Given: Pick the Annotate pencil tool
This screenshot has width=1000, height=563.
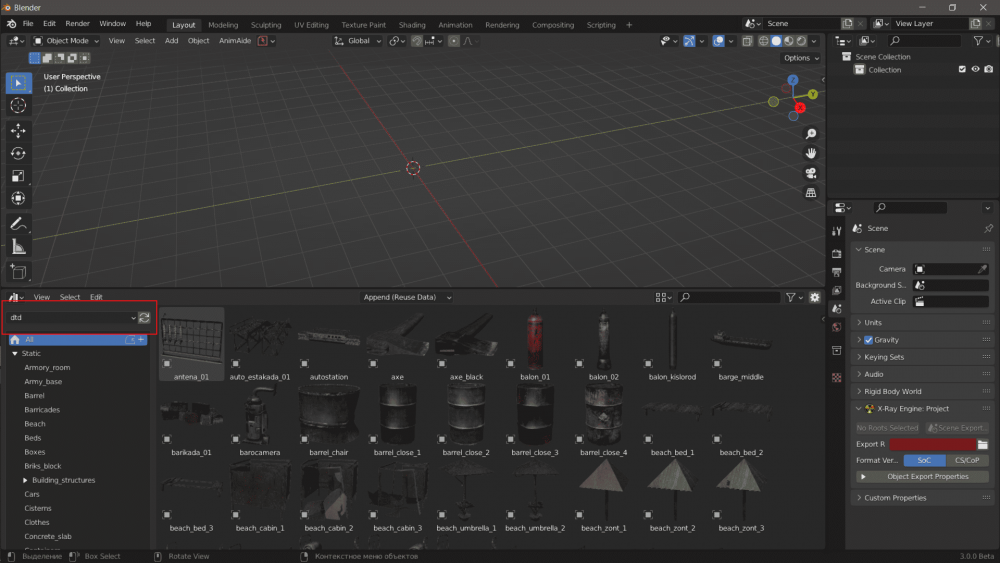Looking at the screenshot, I should (x=18, y=224).
